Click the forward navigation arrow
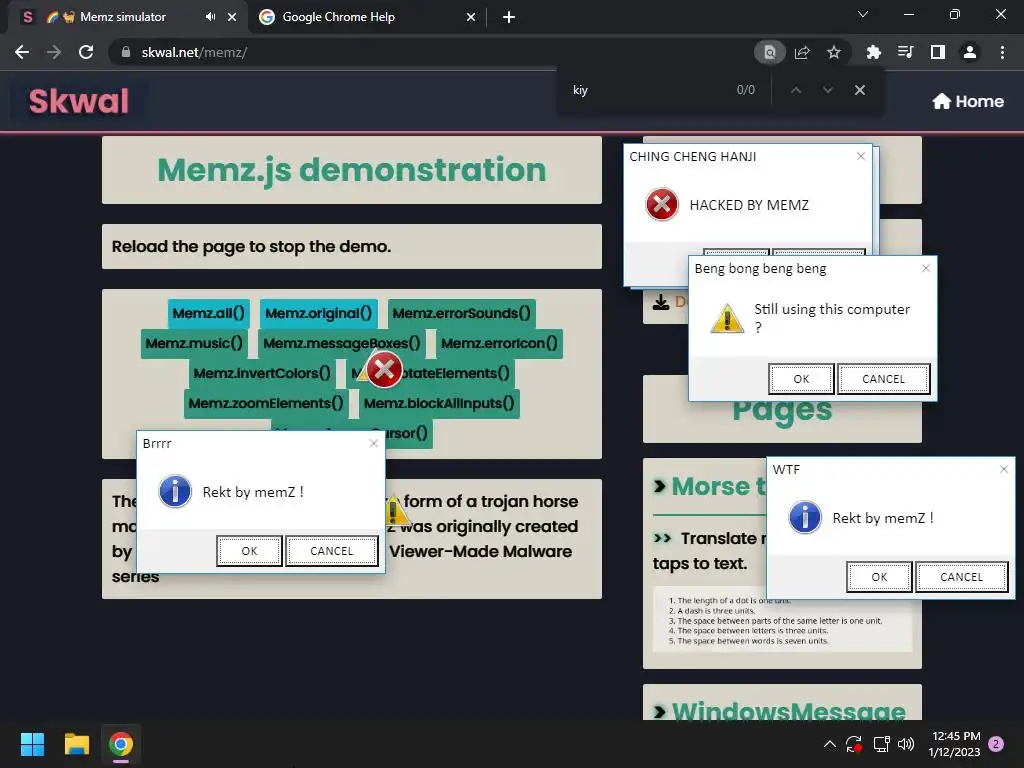Viewport: 1024px width, 768px height. click(x=54, y=52)
